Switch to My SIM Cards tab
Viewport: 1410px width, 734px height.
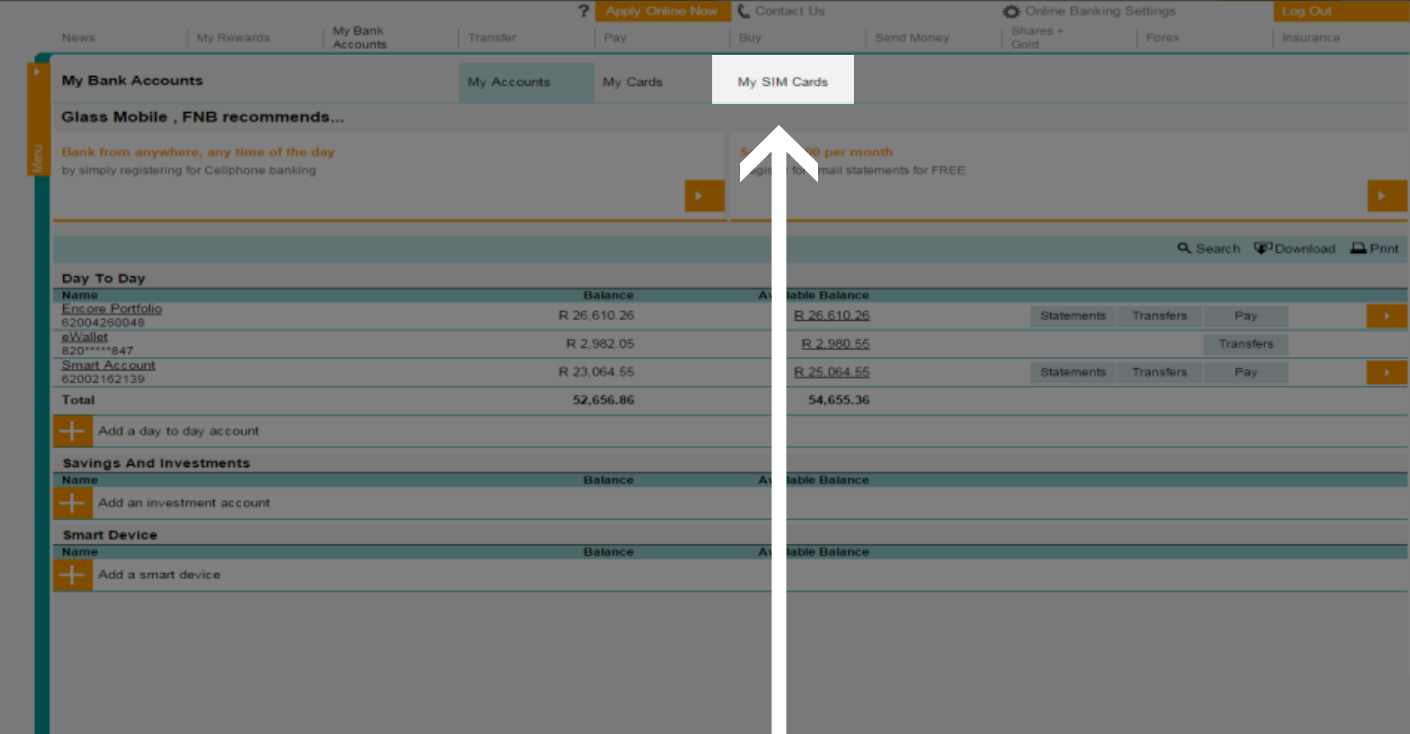point(782,81)
